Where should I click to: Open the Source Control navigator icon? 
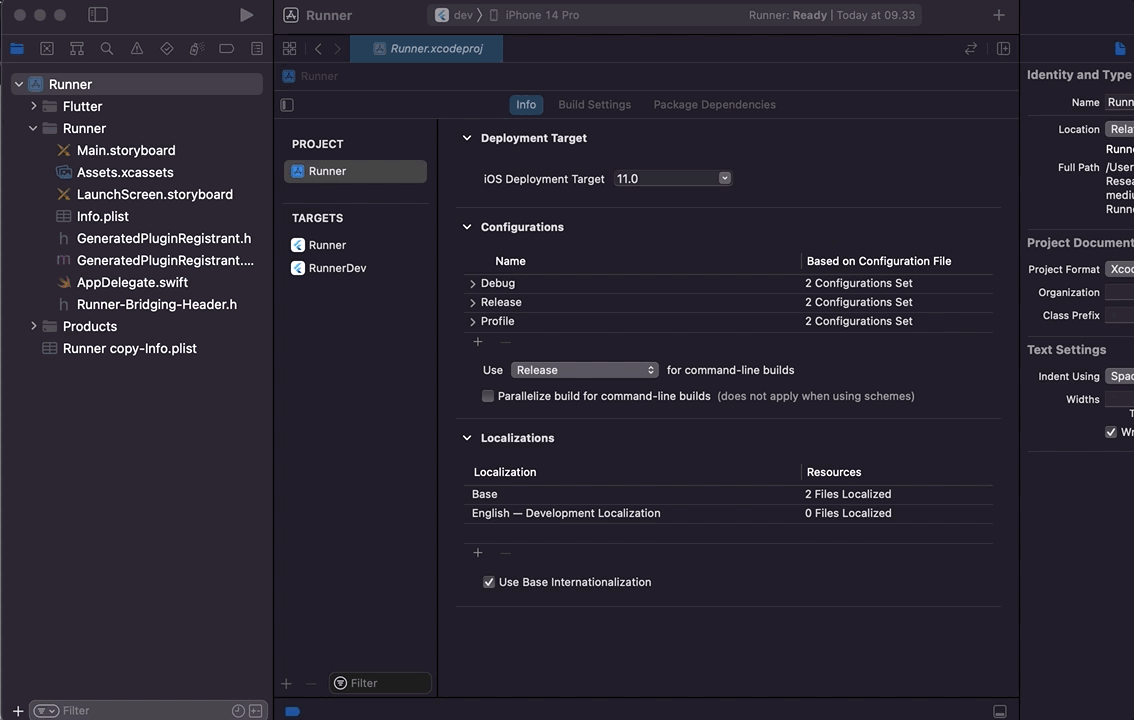point(47,48)
